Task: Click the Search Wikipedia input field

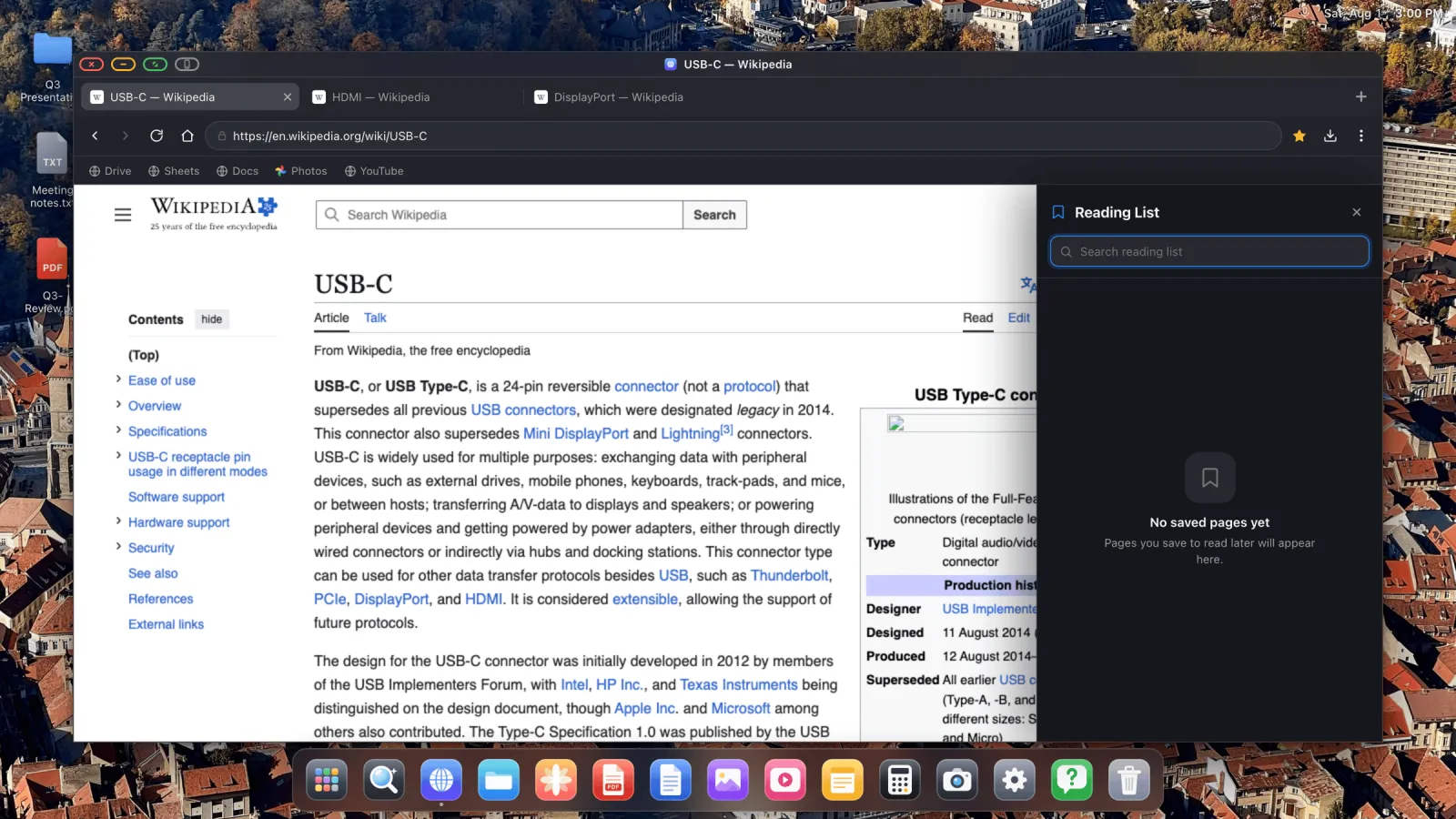Action: tap(500, 215)
